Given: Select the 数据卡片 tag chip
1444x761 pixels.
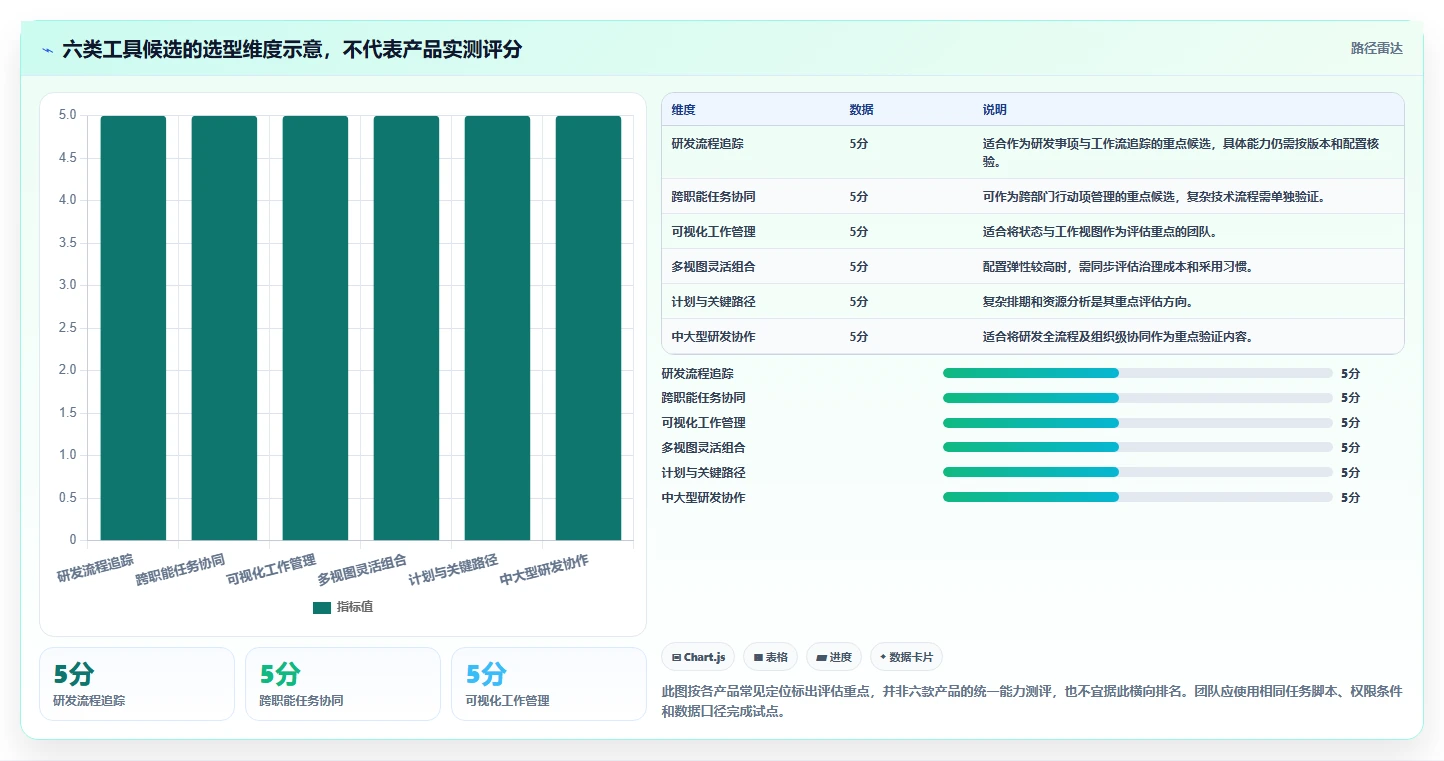Looking at the screenshot, I should click(x=906, y=657).
